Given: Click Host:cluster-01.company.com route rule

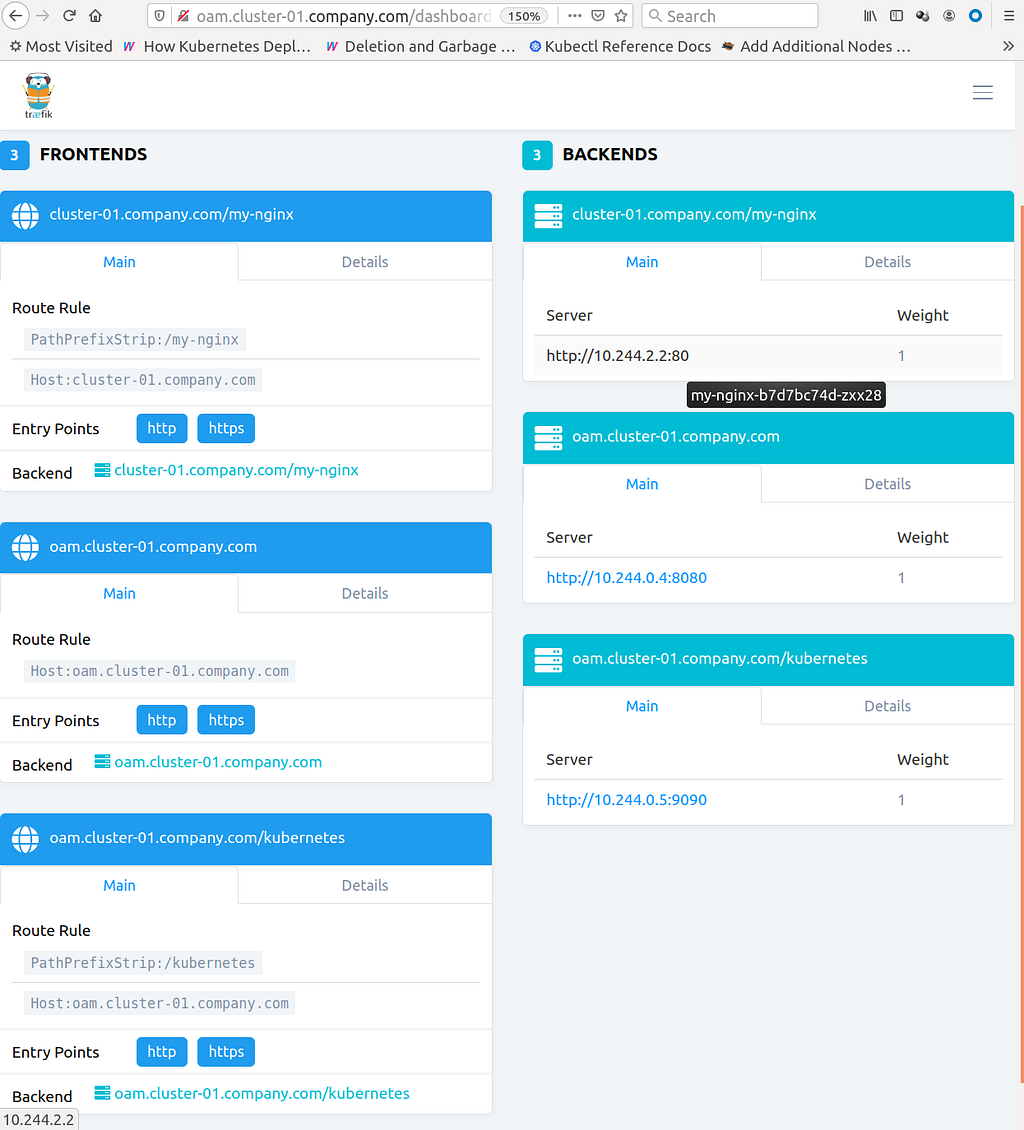Looking at the screenshot, I should pos(143,380).
